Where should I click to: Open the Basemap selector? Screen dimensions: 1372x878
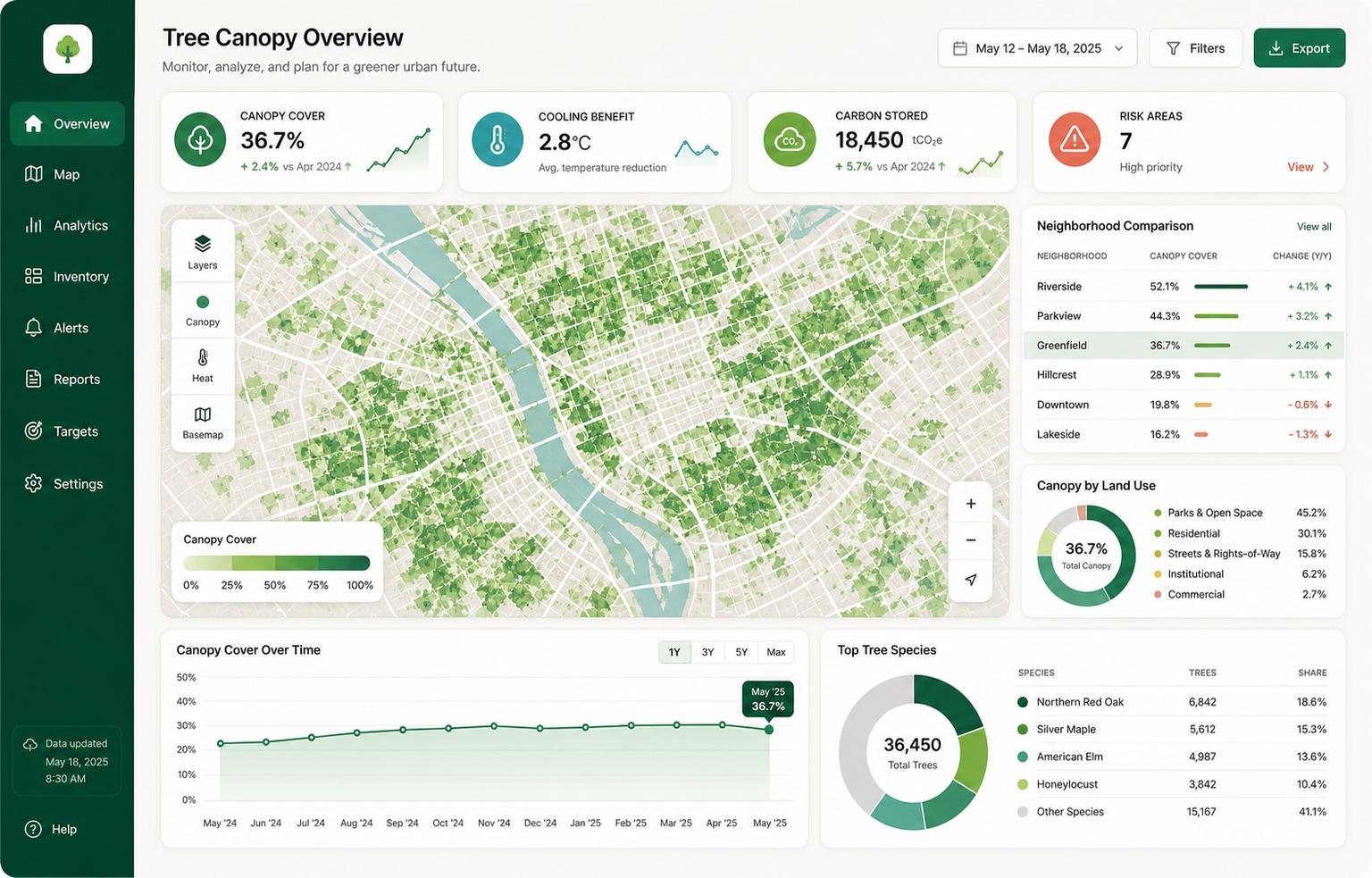tap(203, 422)
